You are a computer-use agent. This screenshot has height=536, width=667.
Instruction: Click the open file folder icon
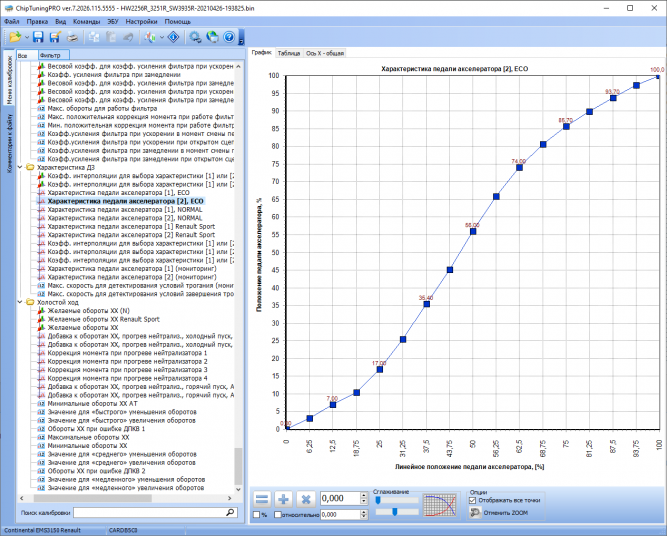[x=15, y=37]
